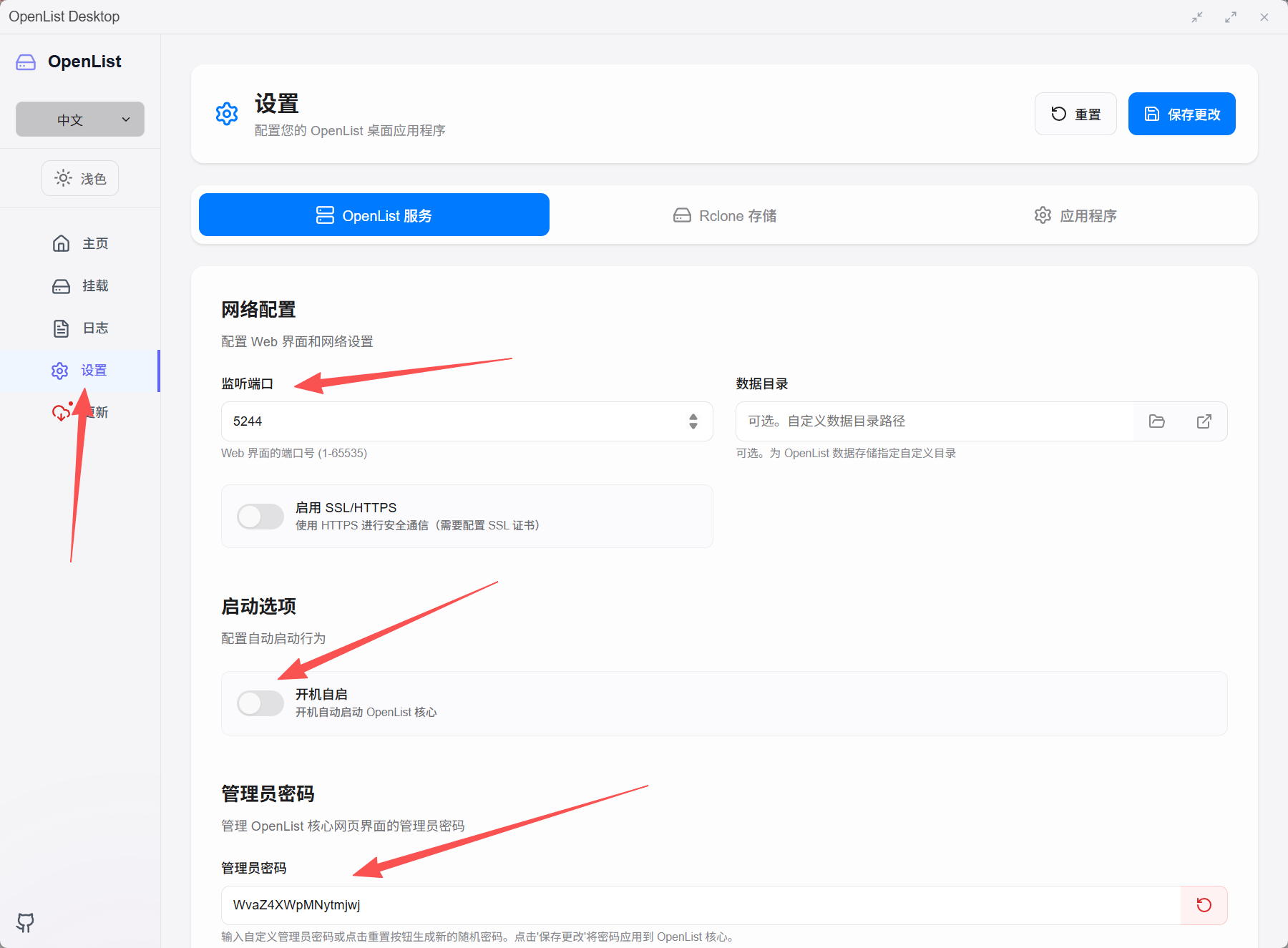Viewport: 1288px width, 948px height.
Task: Regenerate admin password with red reset icon
Action: 1204,905
